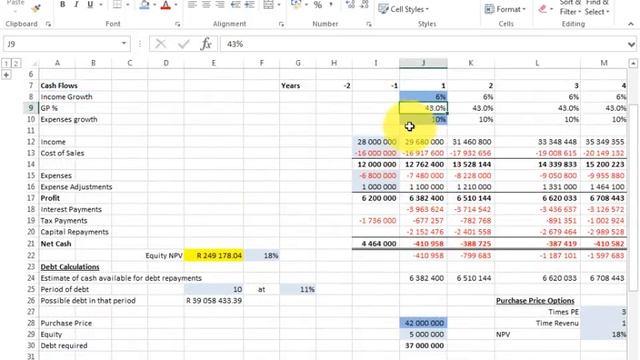
Task: Open the Clipboard pane dialog launcher
Action: click(48, 24)
